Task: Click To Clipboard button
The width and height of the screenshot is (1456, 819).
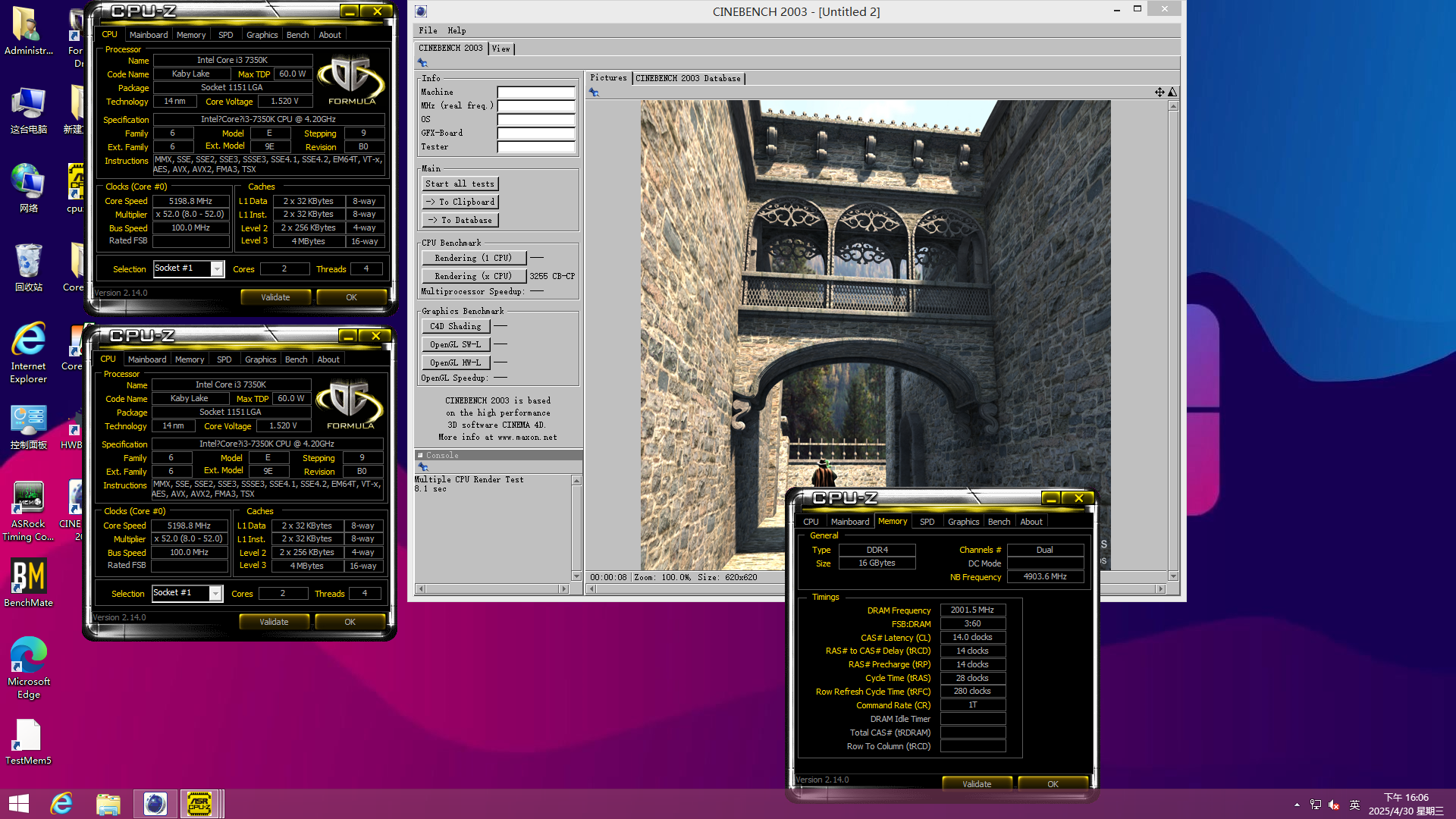Action: (460, 202)
